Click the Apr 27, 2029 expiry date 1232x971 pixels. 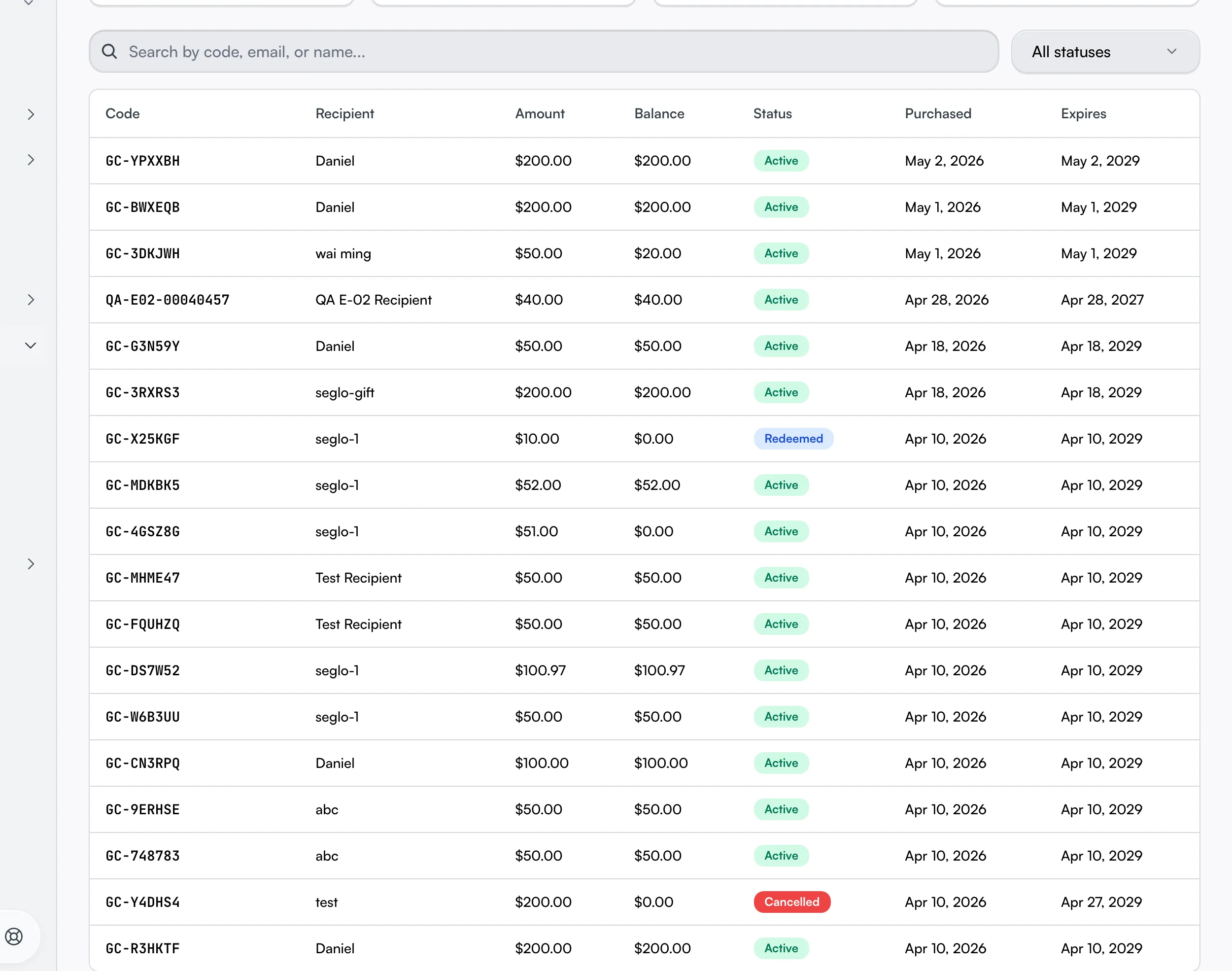(x=1101, y=902)
